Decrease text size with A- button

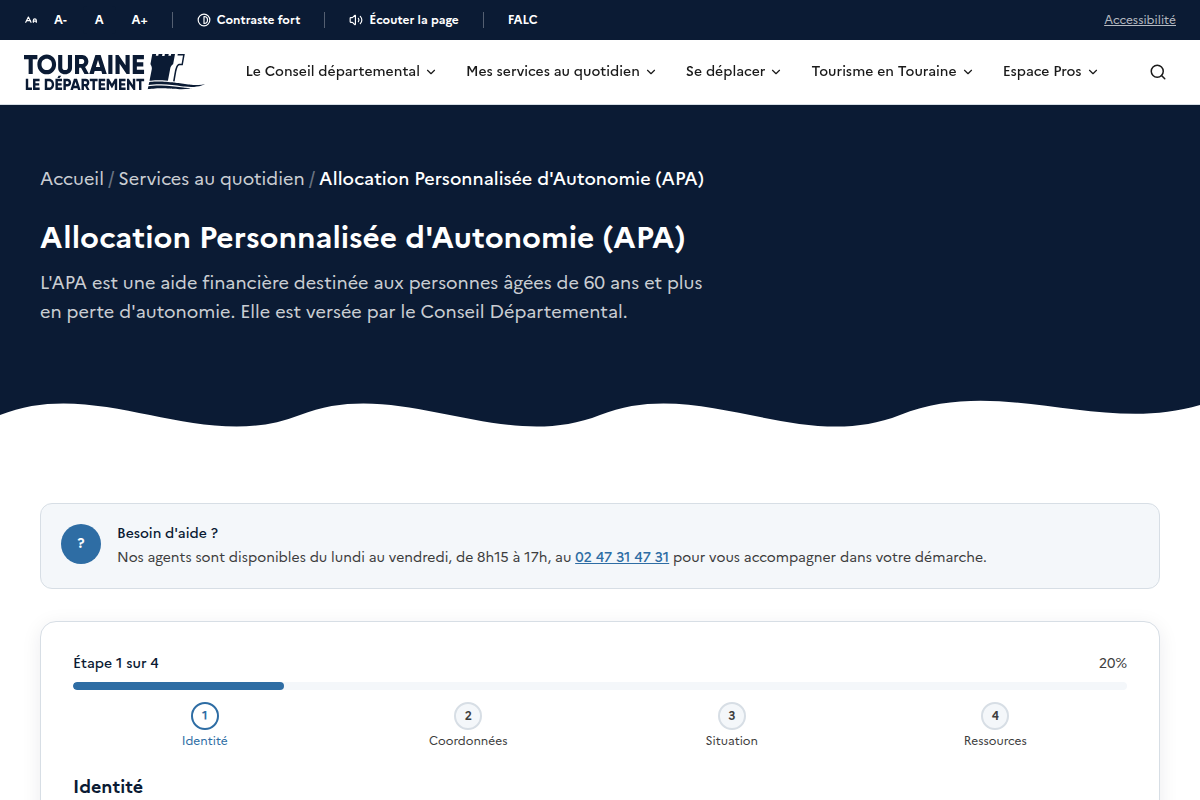click(x=61, y=20)
